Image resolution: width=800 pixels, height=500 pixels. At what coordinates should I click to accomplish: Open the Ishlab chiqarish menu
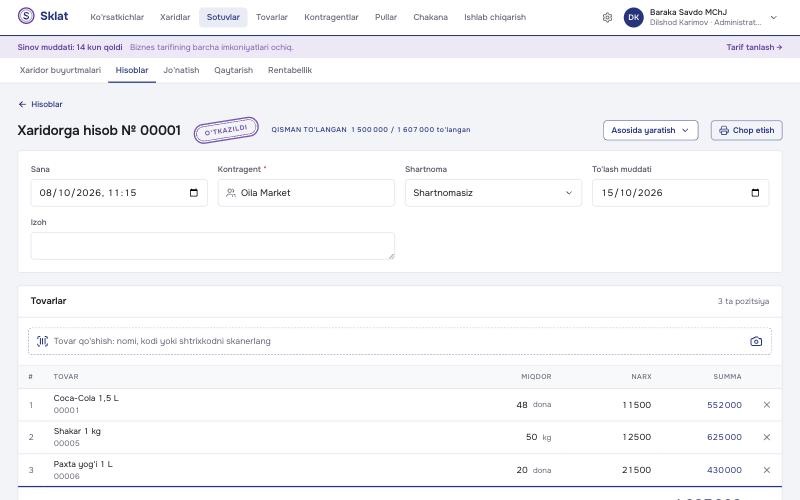(495, 17)
